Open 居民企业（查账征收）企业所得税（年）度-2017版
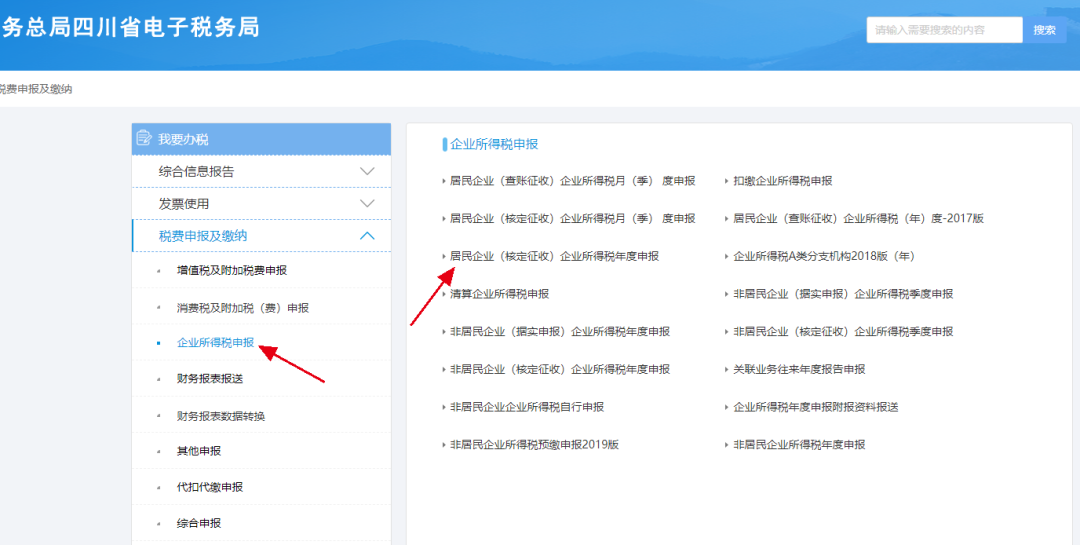The image size is (1080, 545). coord(858,218)
